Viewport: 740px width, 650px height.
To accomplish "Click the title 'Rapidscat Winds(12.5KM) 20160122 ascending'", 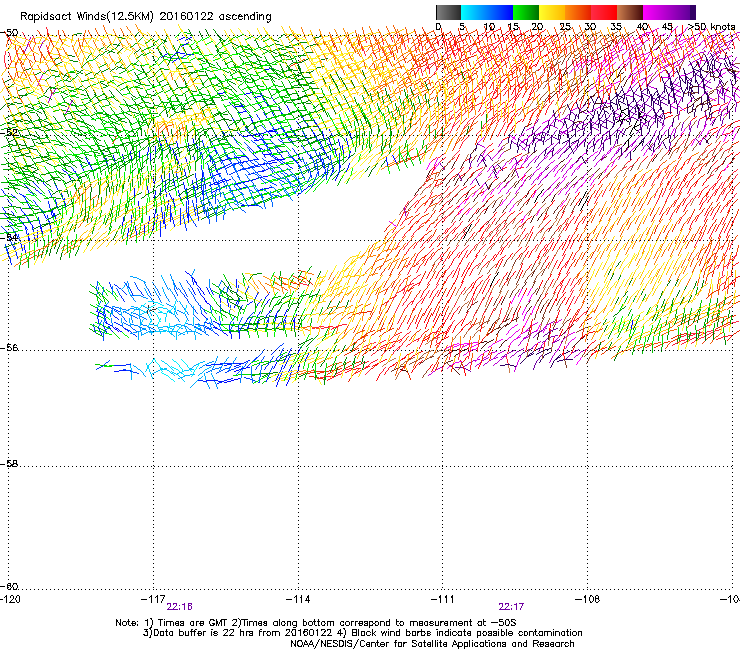I will pos(146,17).
